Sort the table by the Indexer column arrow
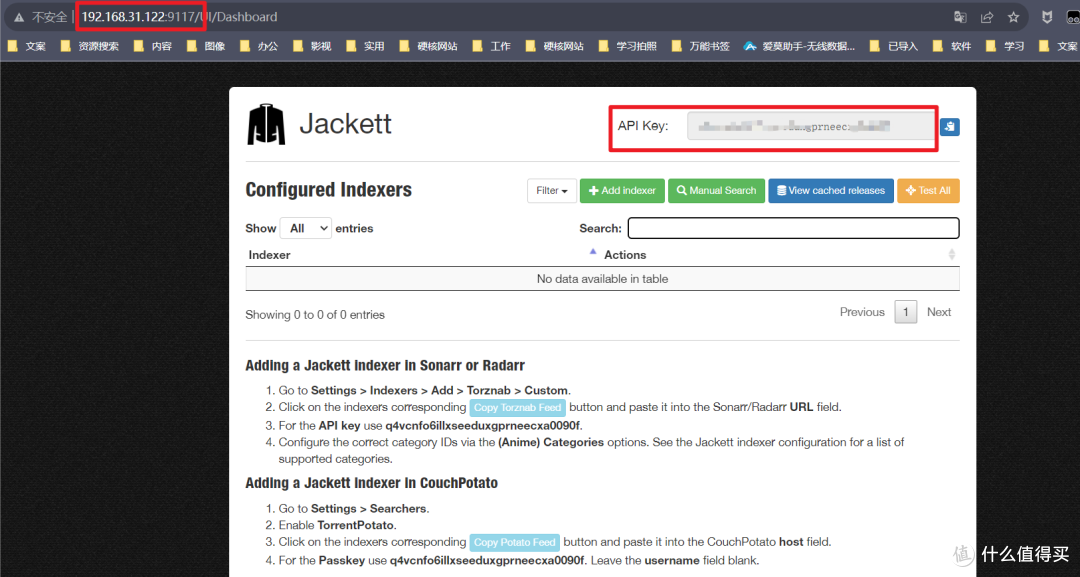 [592, 252]
